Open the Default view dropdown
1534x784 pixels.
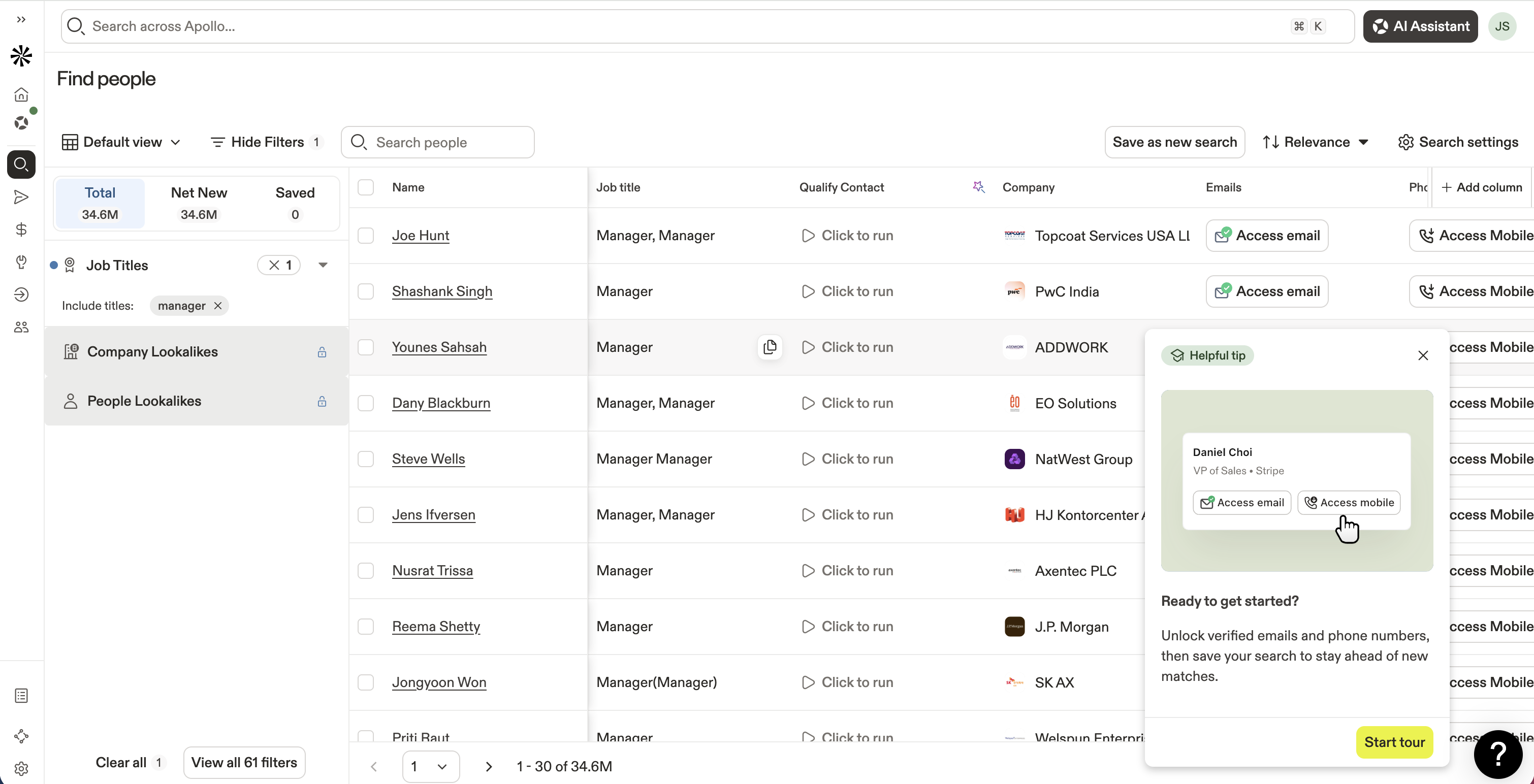click(121, 142)
